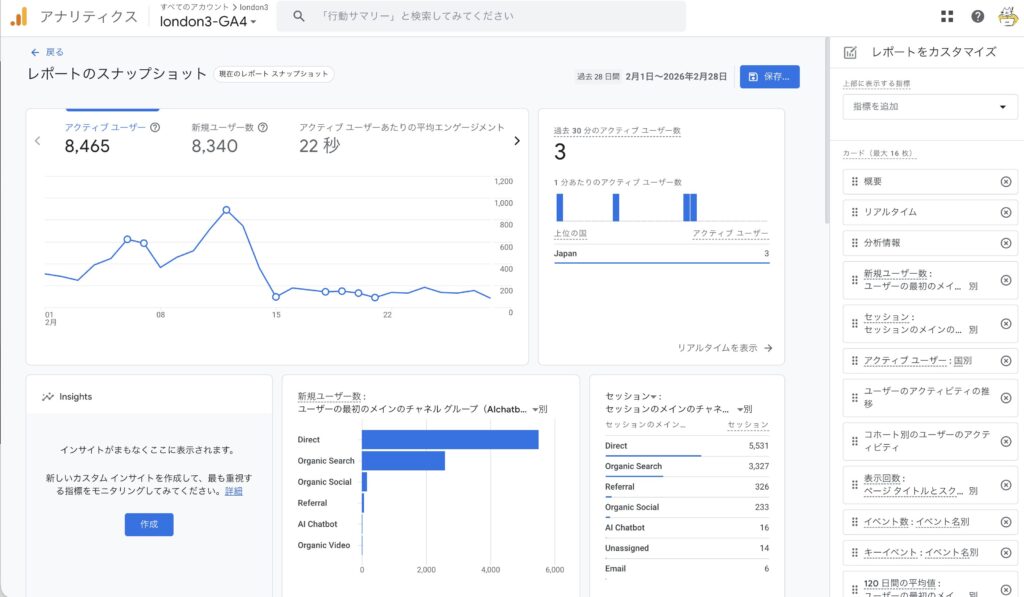This screenshot has height=597, width=1024.
Task: Click the user account avatar
Action: click(1007, 16)
